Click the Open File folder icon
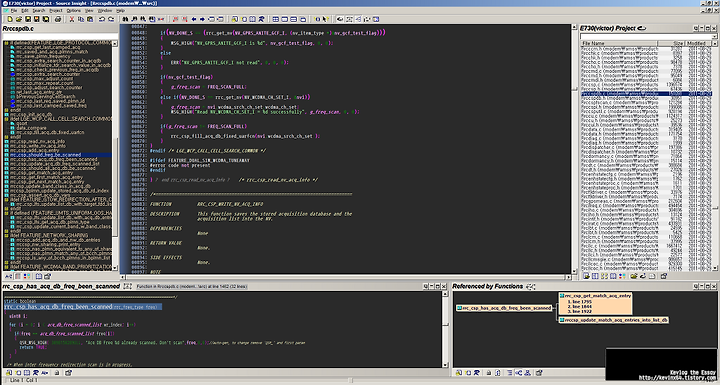 [x=18, y=19]
